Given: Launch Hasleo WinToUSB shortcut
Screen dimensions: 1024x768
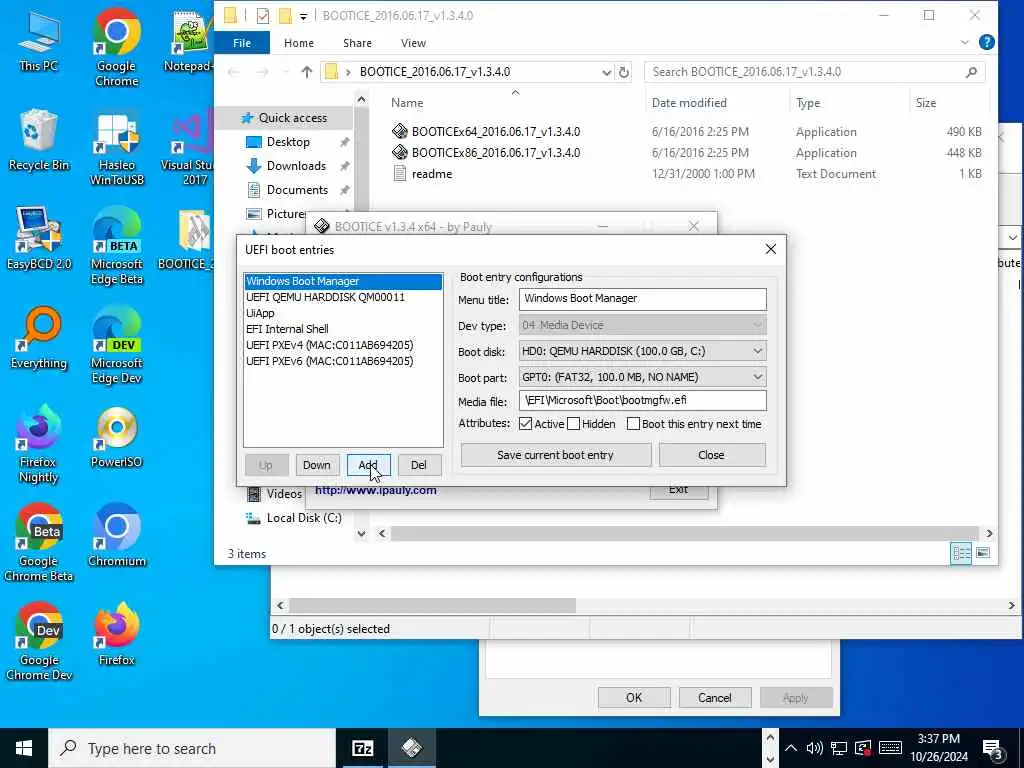Looking at the screenshot, I should (116, 149).
